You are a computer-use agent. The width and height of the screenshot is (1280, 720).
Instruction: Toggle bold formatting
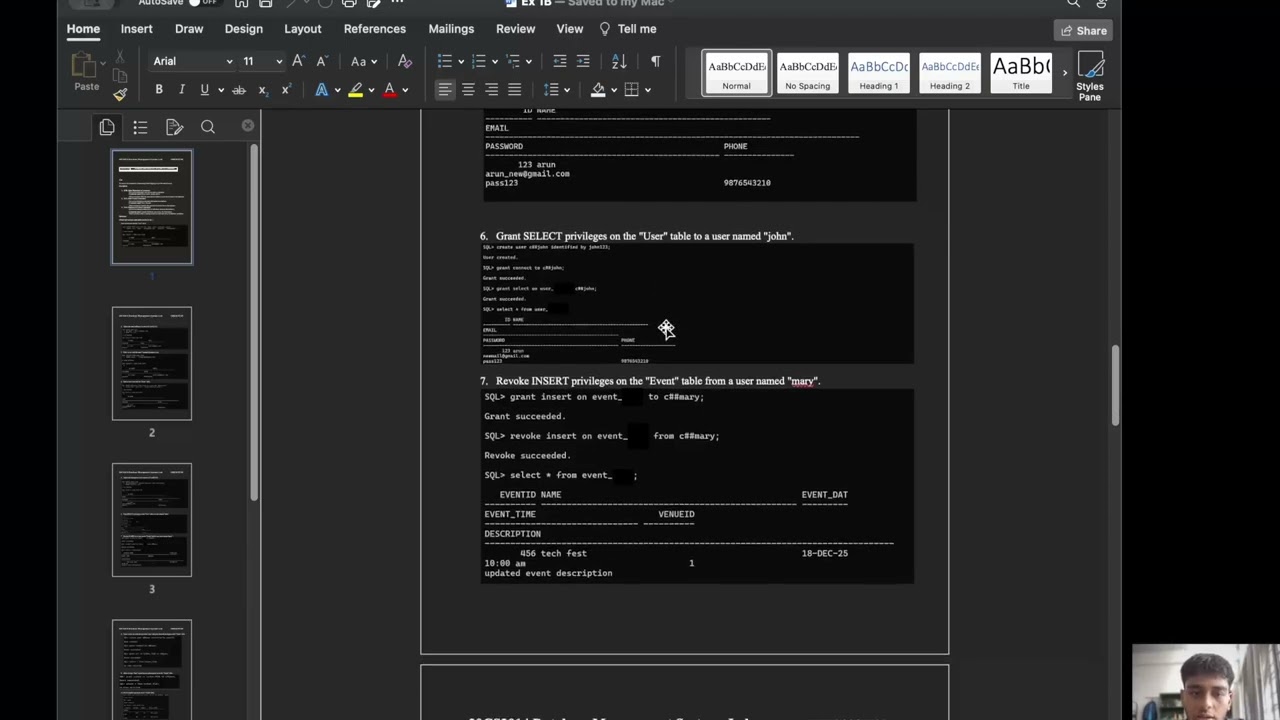point(158,90)
